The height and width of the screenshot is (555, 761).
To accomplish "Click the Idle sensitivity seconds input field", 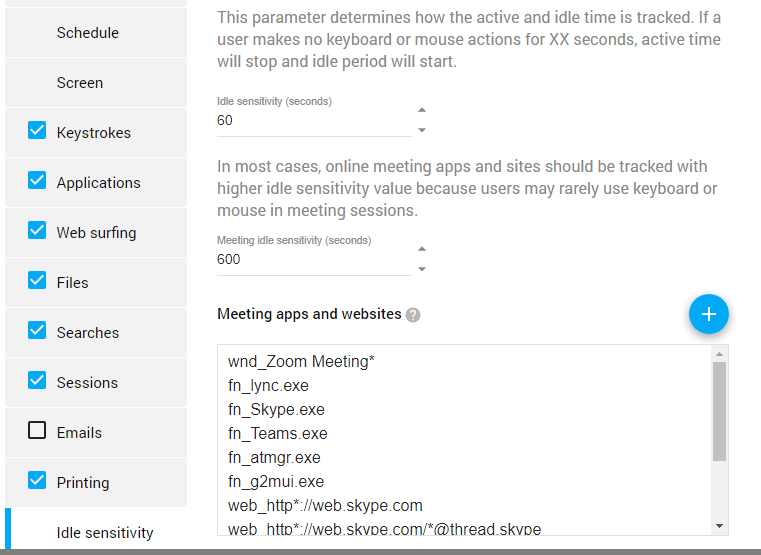I will [x=314, y=120].
